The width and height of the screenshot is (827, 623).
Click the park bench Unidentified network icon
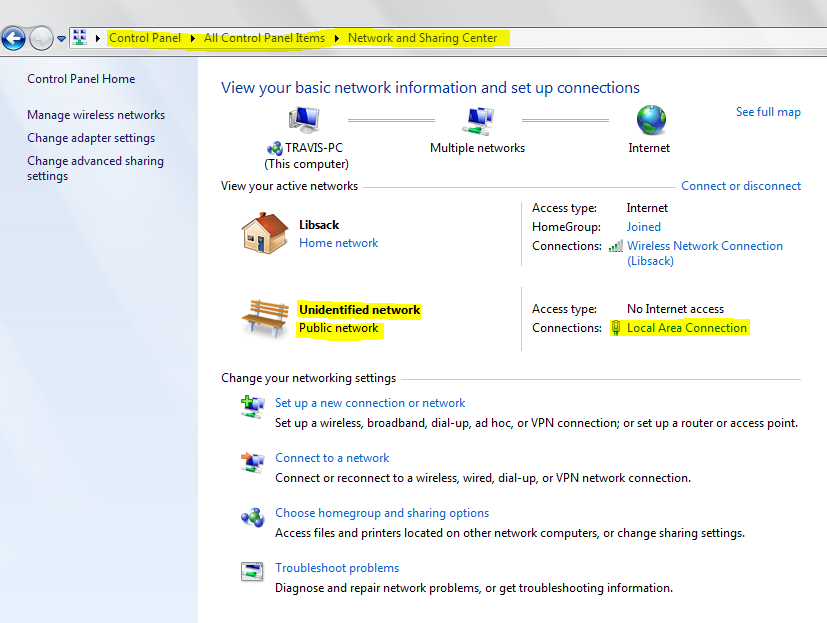(x=265, y=319)
